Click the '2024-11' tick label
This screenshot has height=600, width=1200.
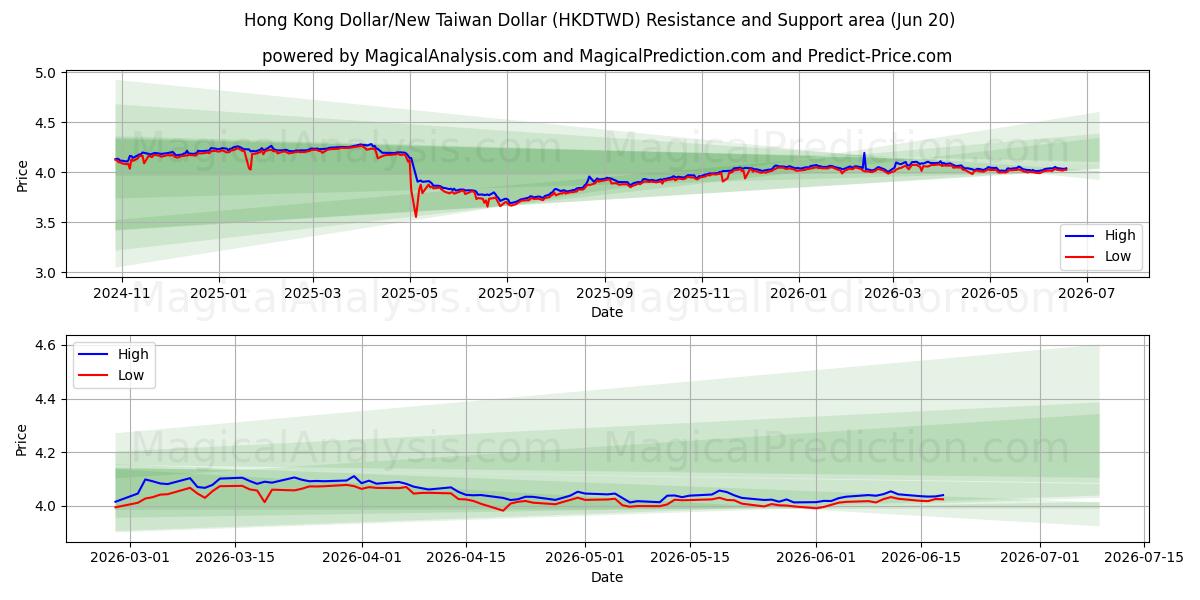coord(122,293)
